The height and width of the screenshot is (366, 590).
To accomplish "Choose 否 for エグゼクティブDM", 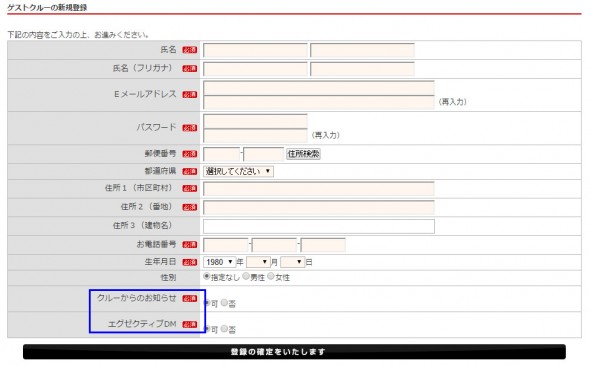I will point(224,329).
